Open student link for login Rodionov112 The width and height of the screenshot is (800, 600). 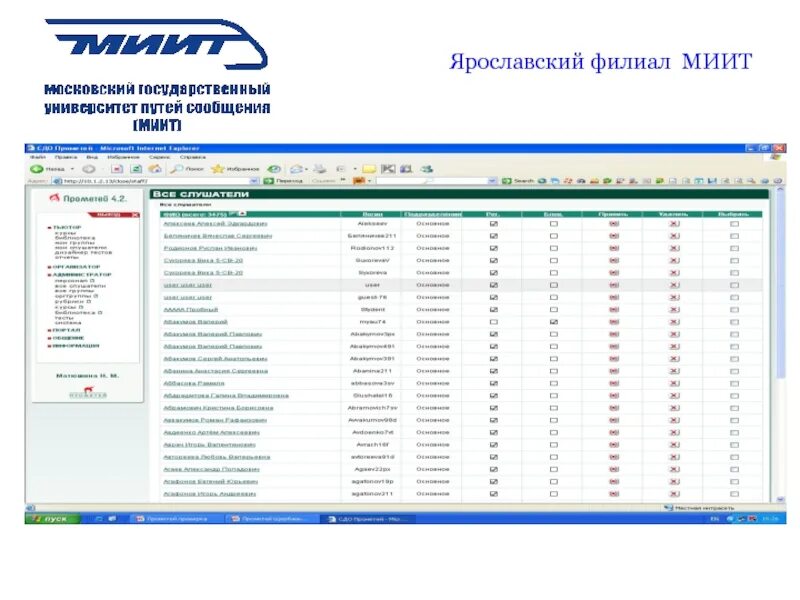click(x=210, y=248)
